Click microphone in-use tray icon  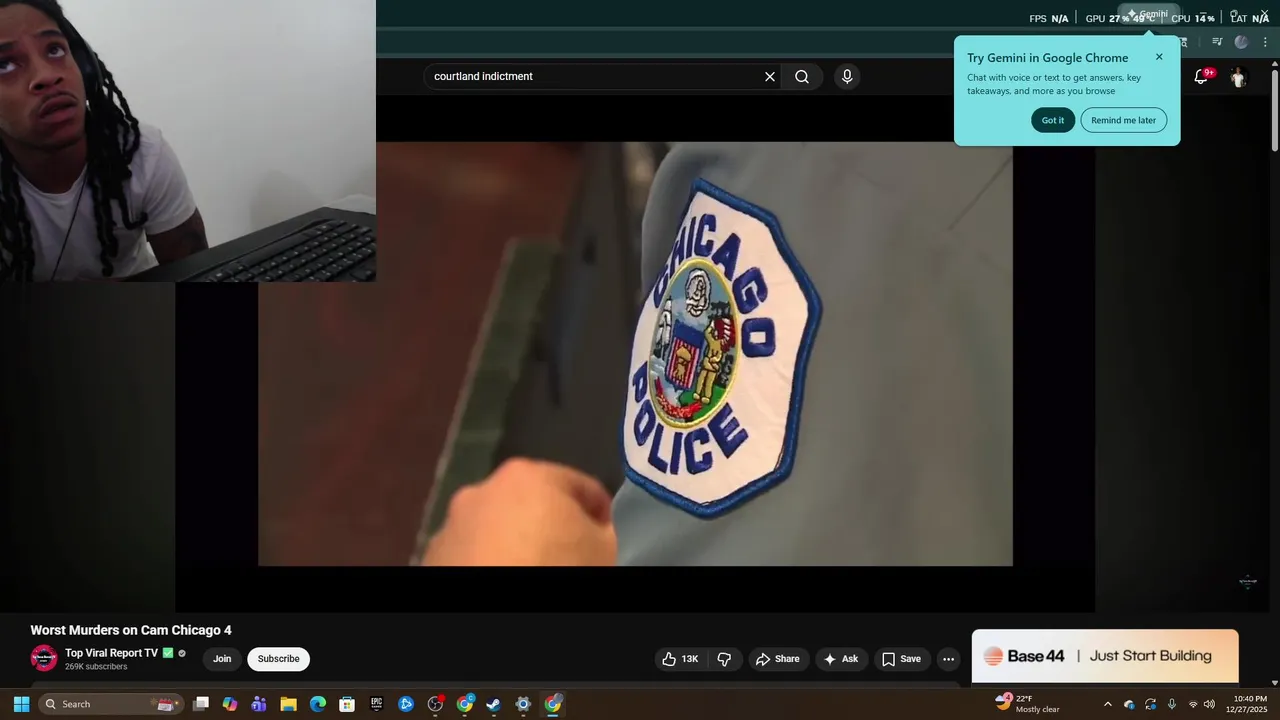coord(1171,704)
